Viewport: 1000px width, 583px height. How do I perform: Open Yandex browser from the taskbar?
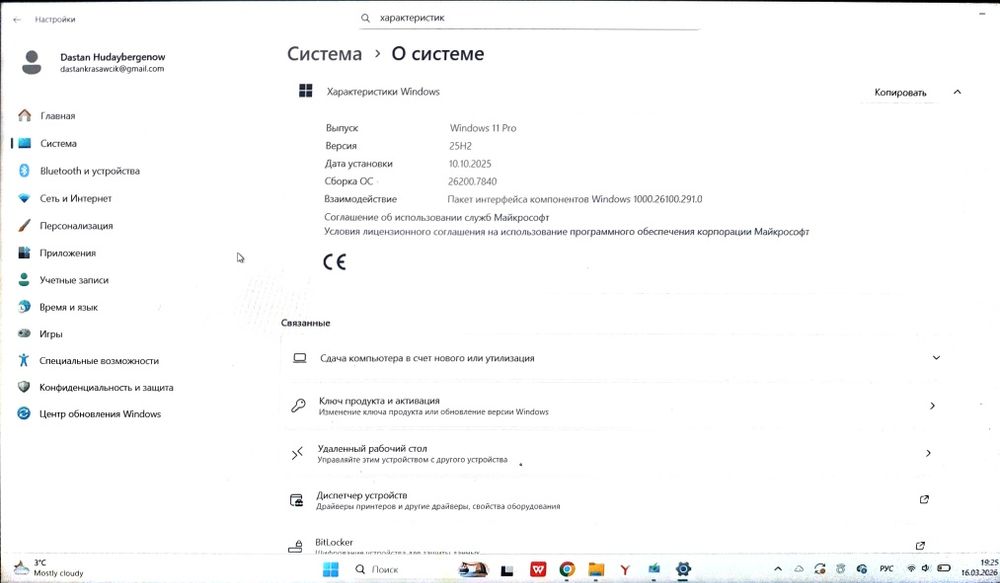(625, 569)
